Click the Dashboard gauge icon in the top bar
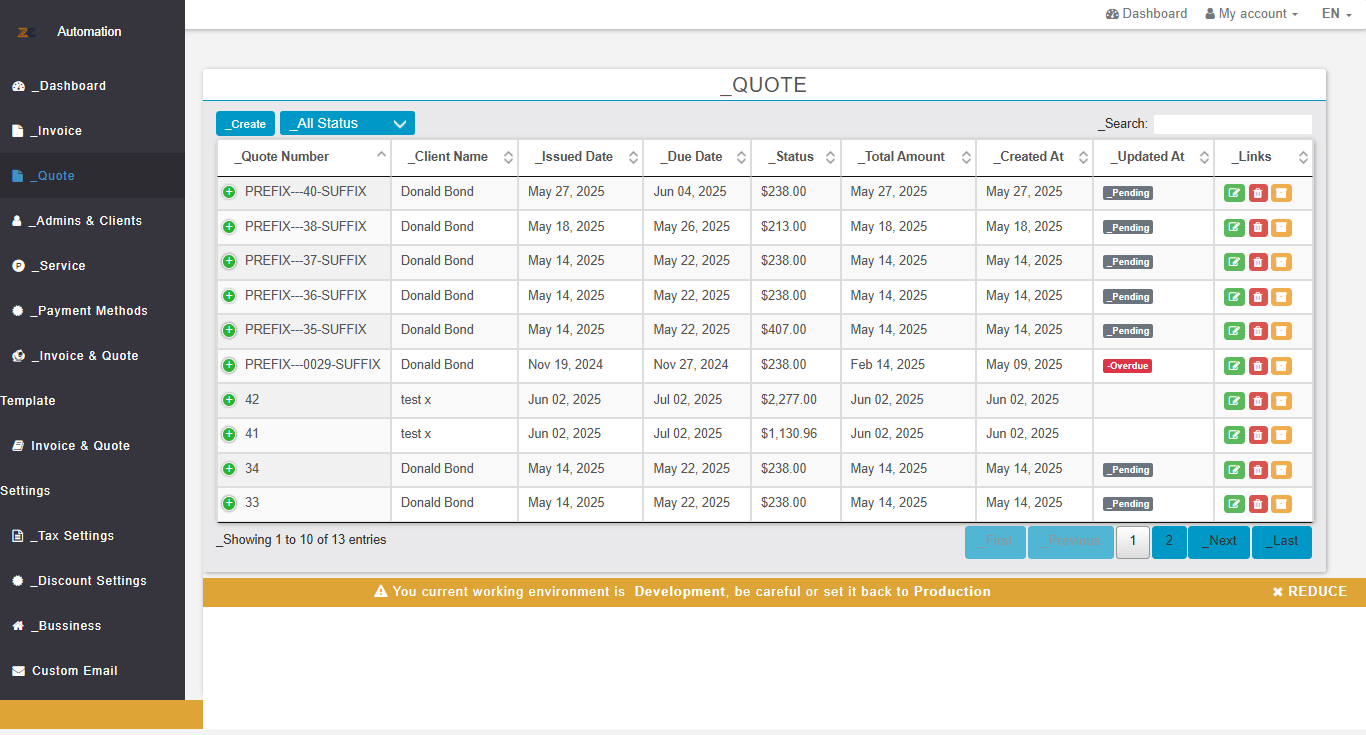 [x=1112, y=14]
